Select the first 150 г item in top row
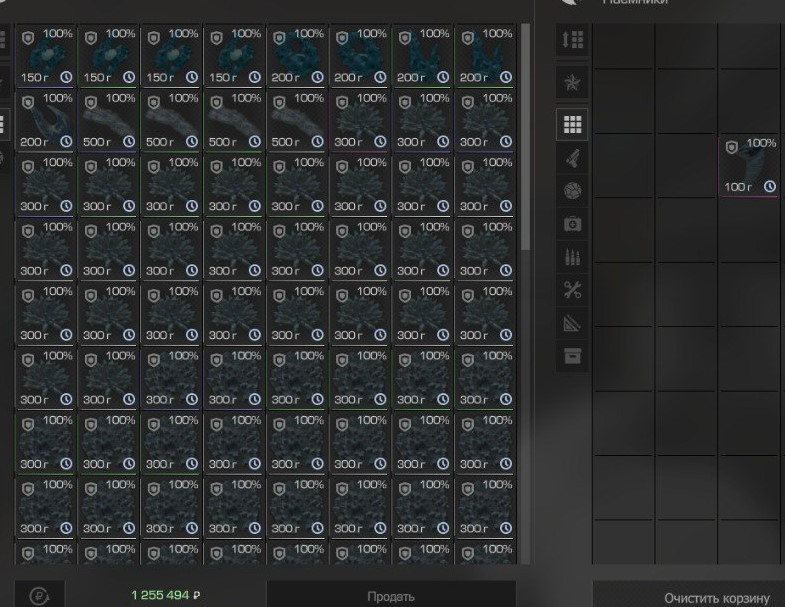This screenshot has width=785, height=607. pos(46,56)
